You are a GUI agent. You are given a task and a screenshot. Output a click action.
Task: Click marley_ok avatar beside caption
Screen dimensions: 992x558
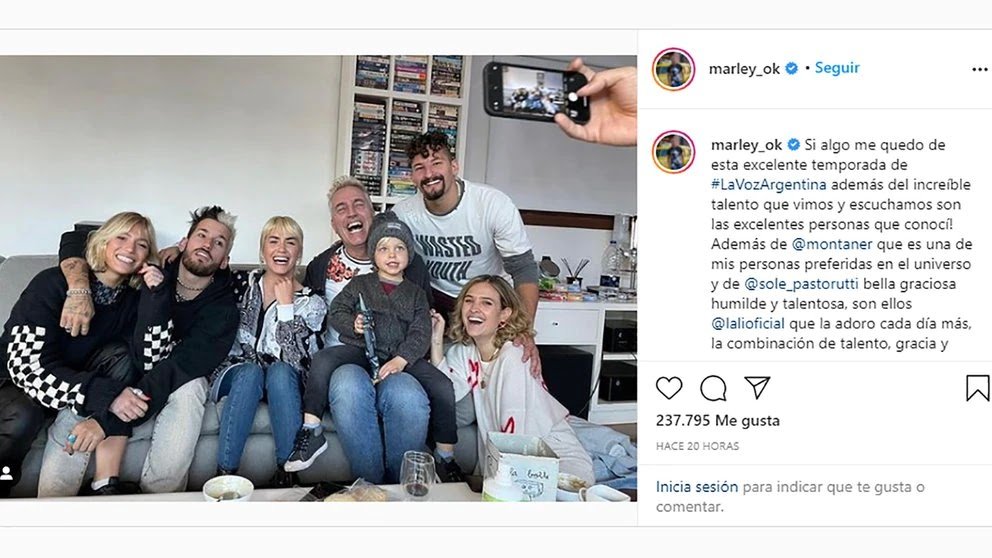coord(673,152)
